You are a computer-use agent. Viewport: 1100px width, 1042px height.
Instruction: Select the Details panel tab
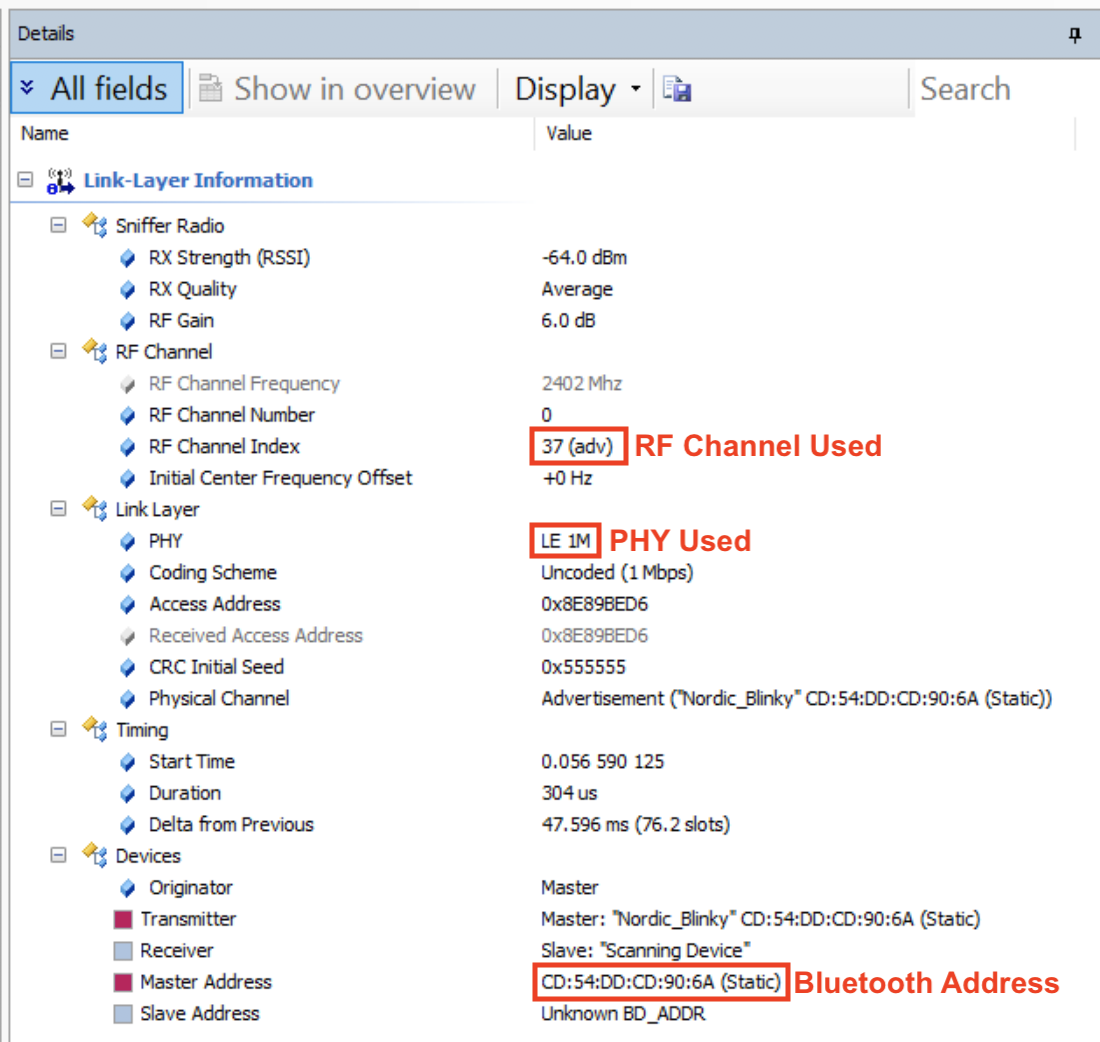47,33
